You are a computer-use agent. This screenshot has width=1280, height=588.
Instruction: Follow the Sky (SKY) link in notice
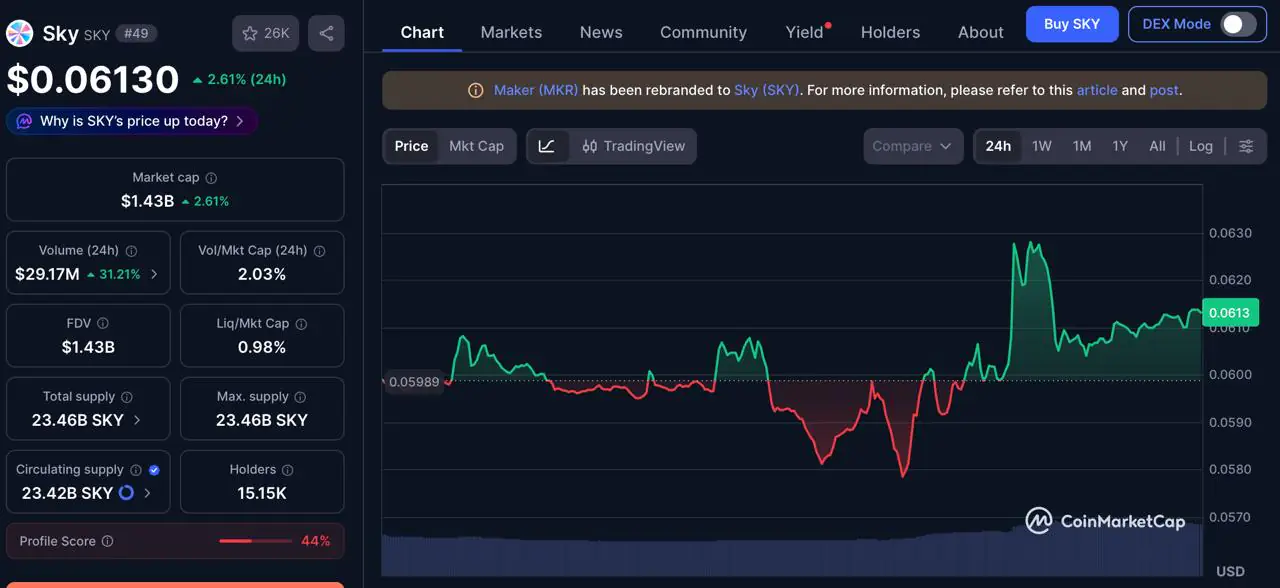coord(767,90)
